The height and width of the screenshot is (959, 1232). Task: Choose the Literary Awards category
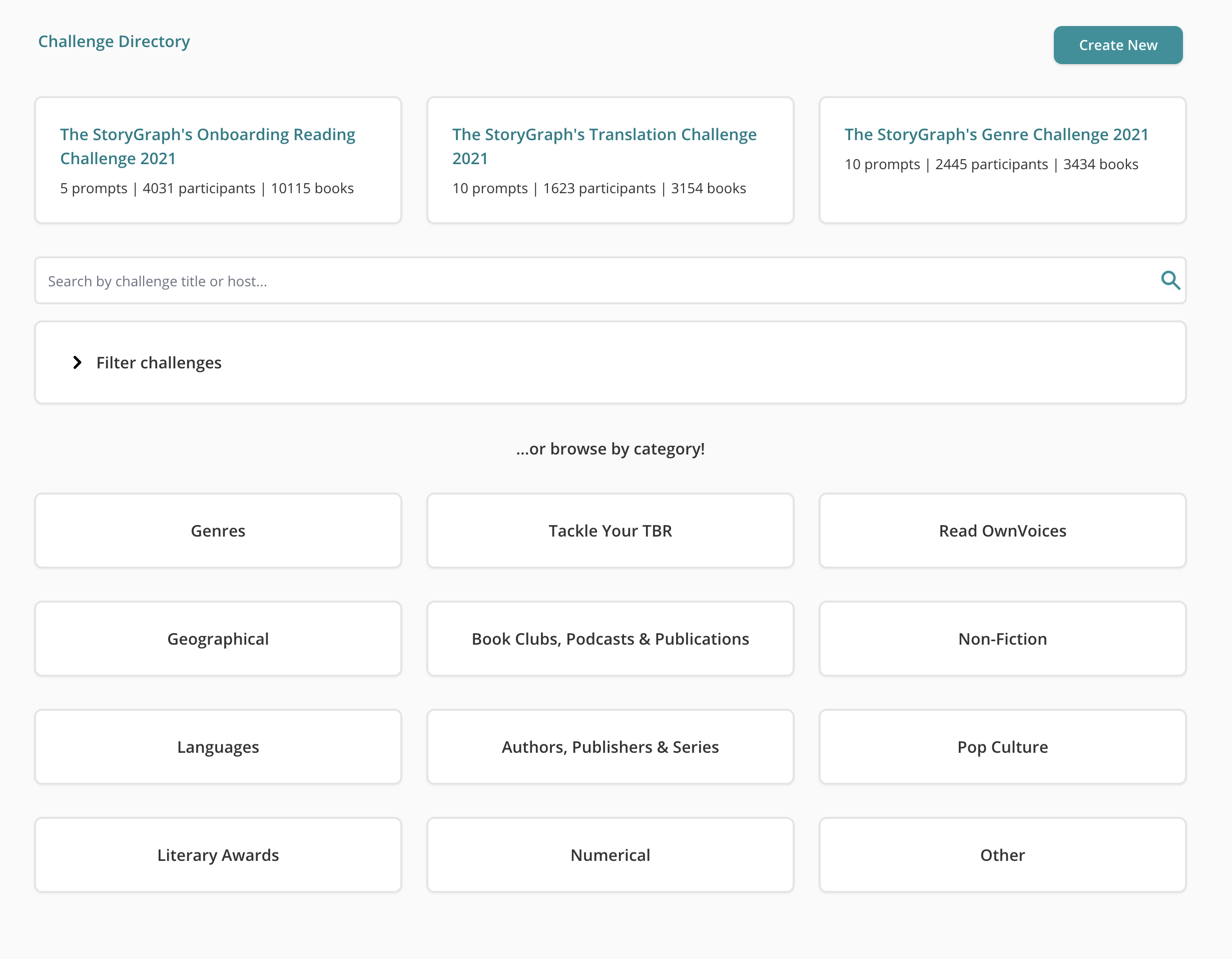218,855
